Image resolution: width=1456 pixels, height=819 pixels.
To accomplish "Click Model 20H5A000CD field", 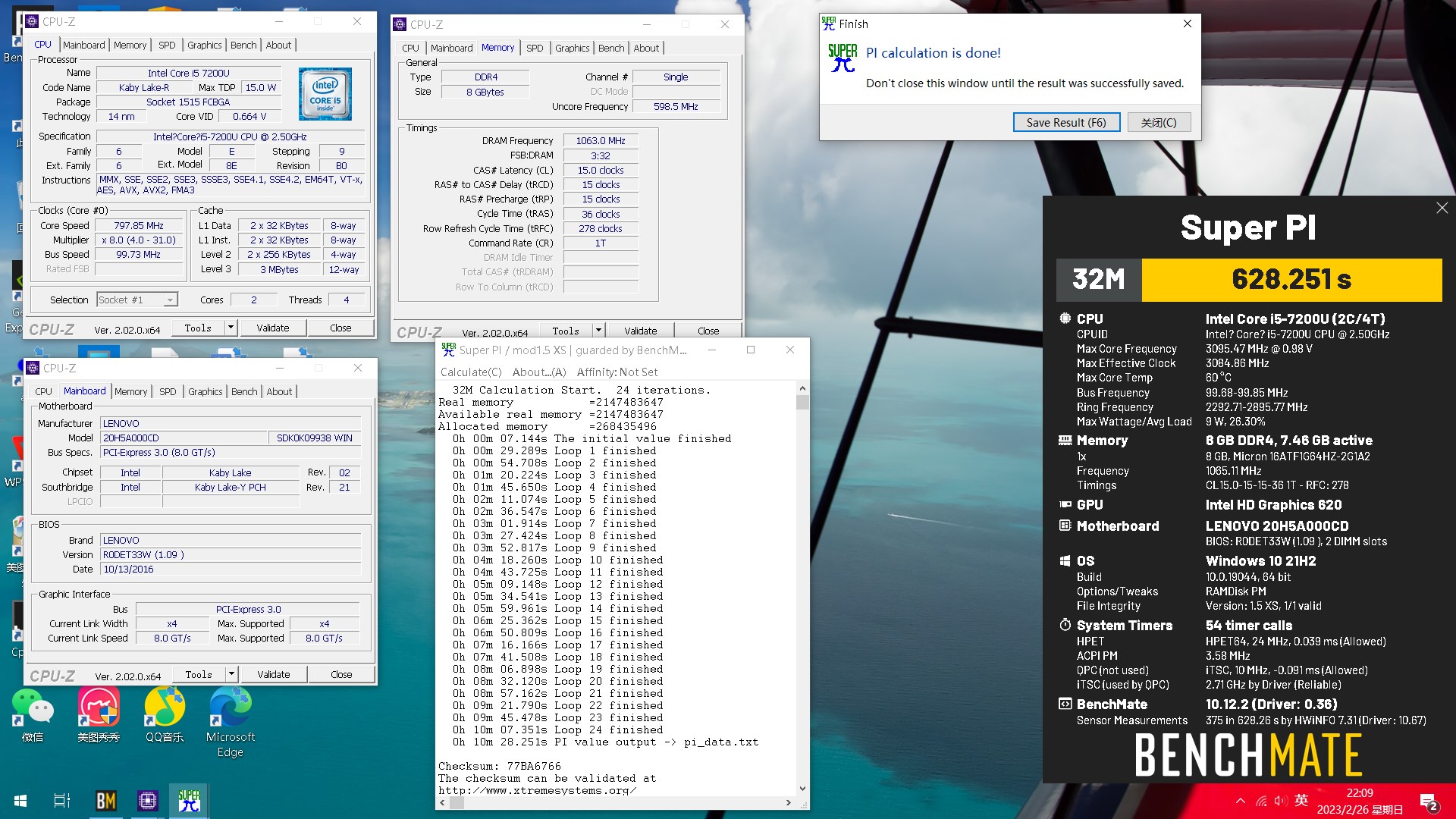I will (x=184, y=438).
